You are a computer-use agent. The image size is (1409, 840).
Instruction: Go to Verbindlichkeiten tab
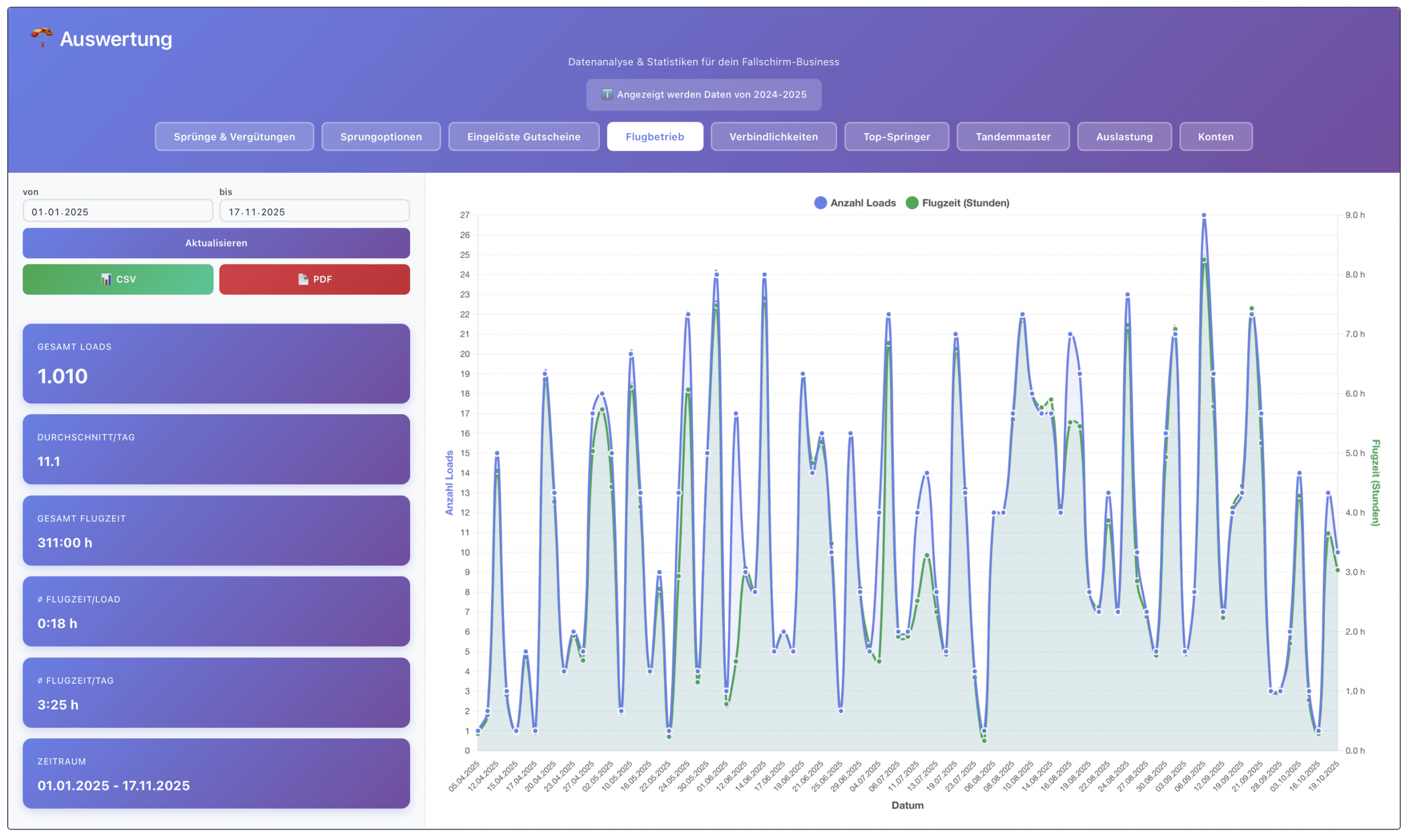coord(773,136)
